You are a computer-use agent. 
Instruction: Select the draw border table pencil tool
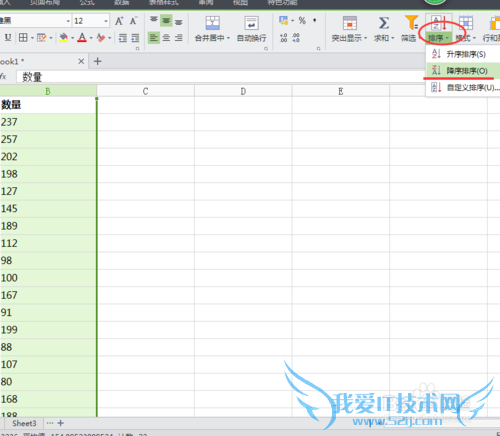tap(42, 38)
